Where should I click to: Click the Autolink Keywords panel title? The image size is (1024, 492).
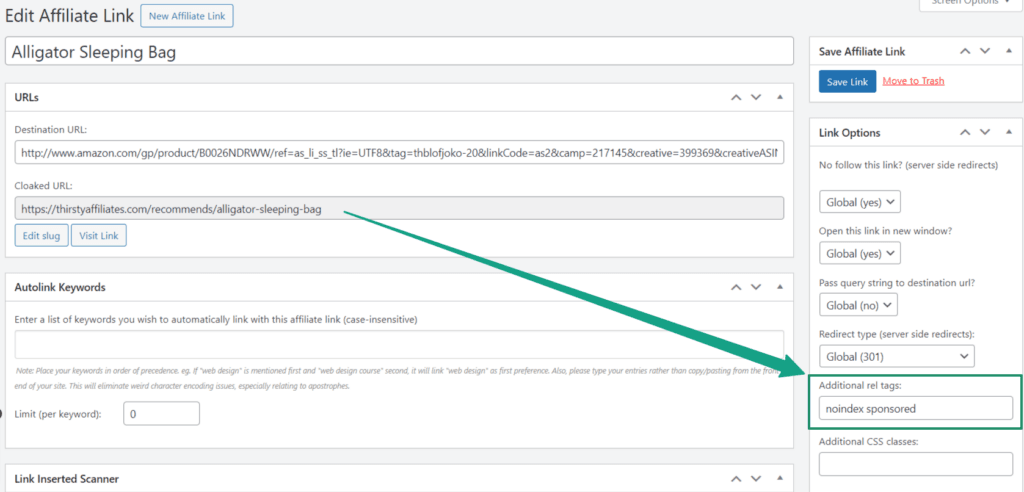click(60, 287)
